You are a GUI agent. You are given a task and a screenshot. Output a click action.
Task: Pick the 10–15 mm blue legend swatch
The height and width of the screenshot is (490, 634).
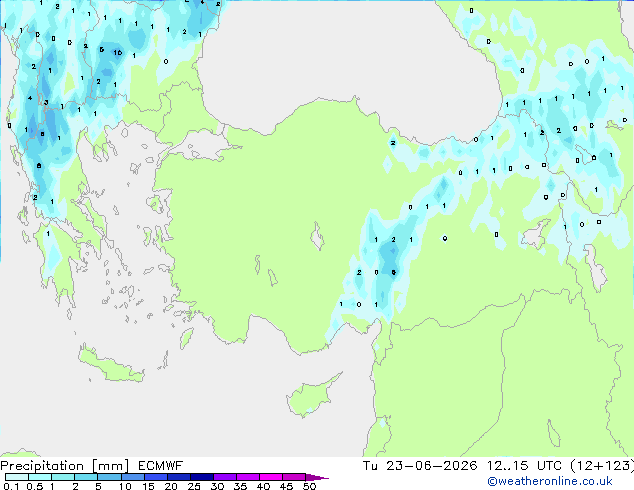tap(132, 477)
